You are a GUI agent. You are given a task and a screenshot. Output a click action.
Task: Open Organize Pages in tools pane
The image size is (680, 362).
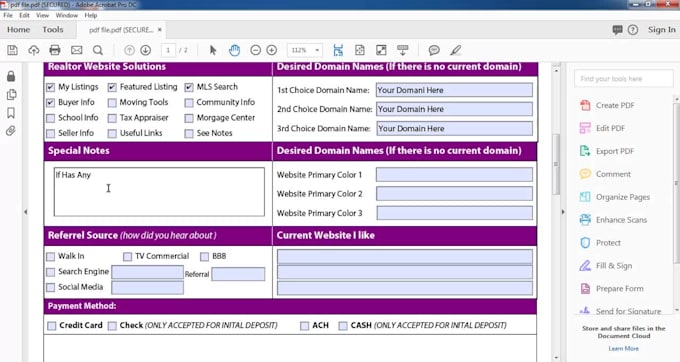[615, 197]
